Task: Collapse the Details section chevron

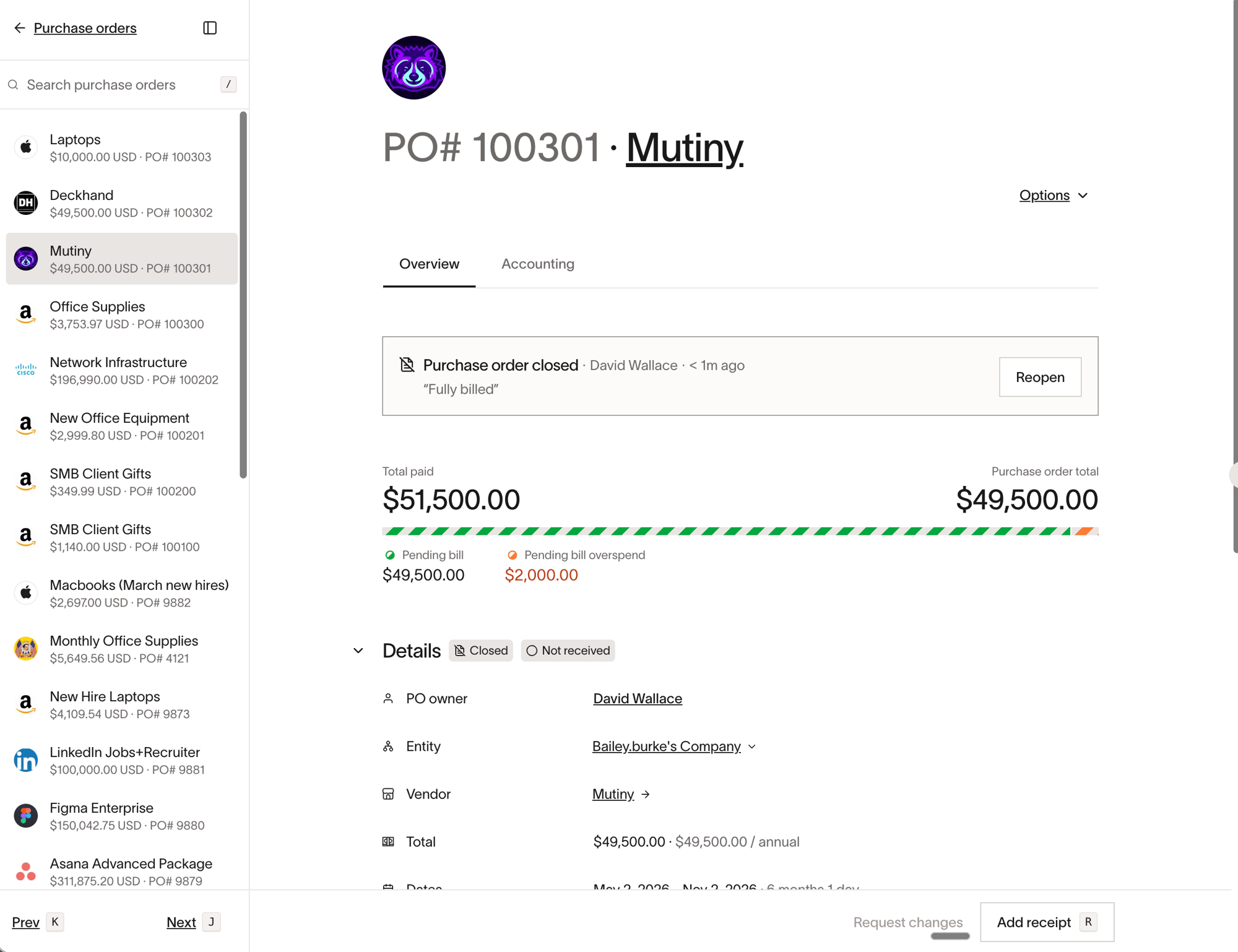Action: pyautogui.click(x=358, y=651)
